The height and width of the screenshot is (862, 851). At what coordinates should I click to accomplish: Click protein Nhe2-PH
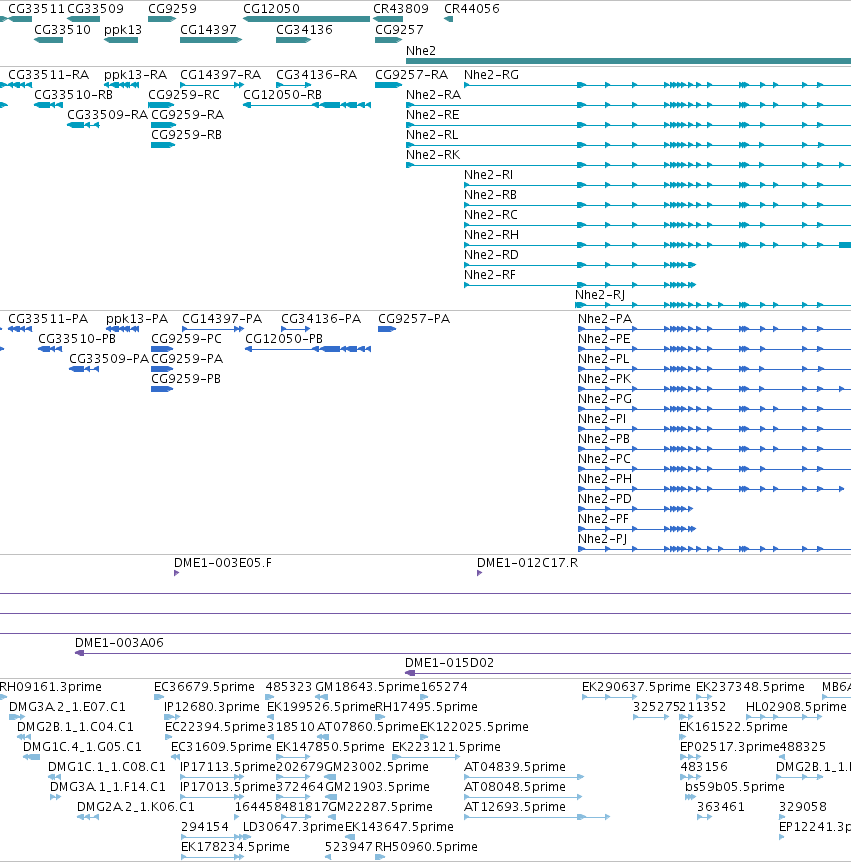[605, 479]
